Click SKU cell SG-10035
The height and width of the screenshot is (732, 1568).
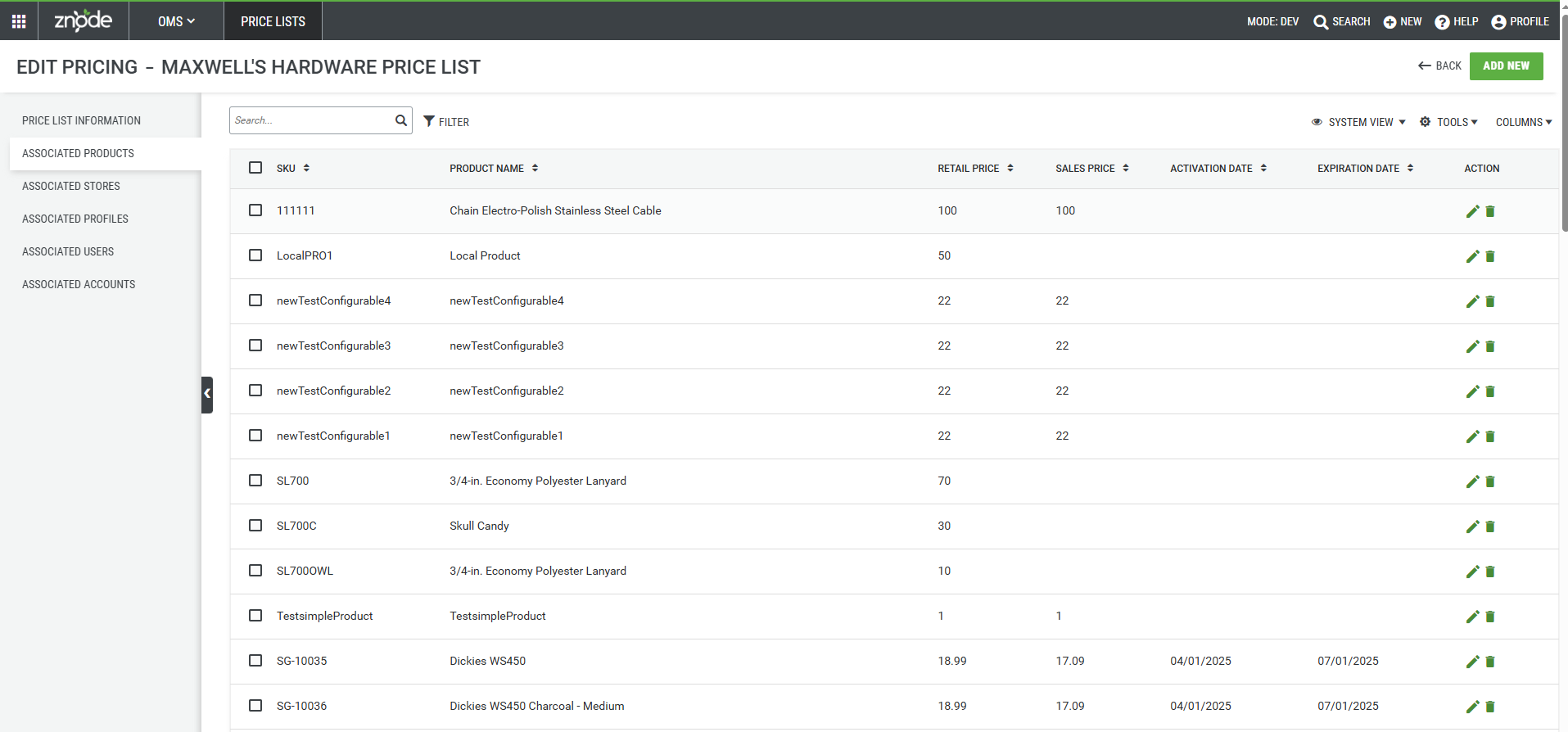tap(301, 661)
